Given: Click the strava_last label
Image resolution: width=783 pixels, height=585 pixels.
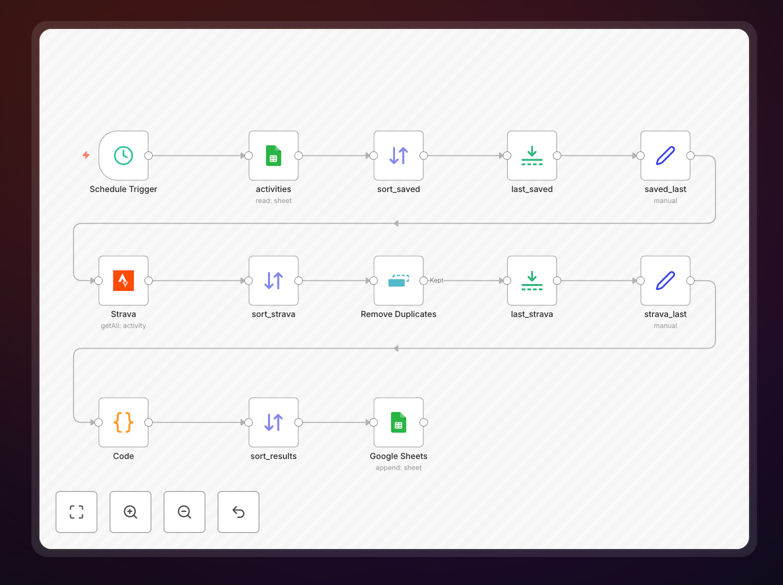Looking at the screenshot, I should coord(665,314).
